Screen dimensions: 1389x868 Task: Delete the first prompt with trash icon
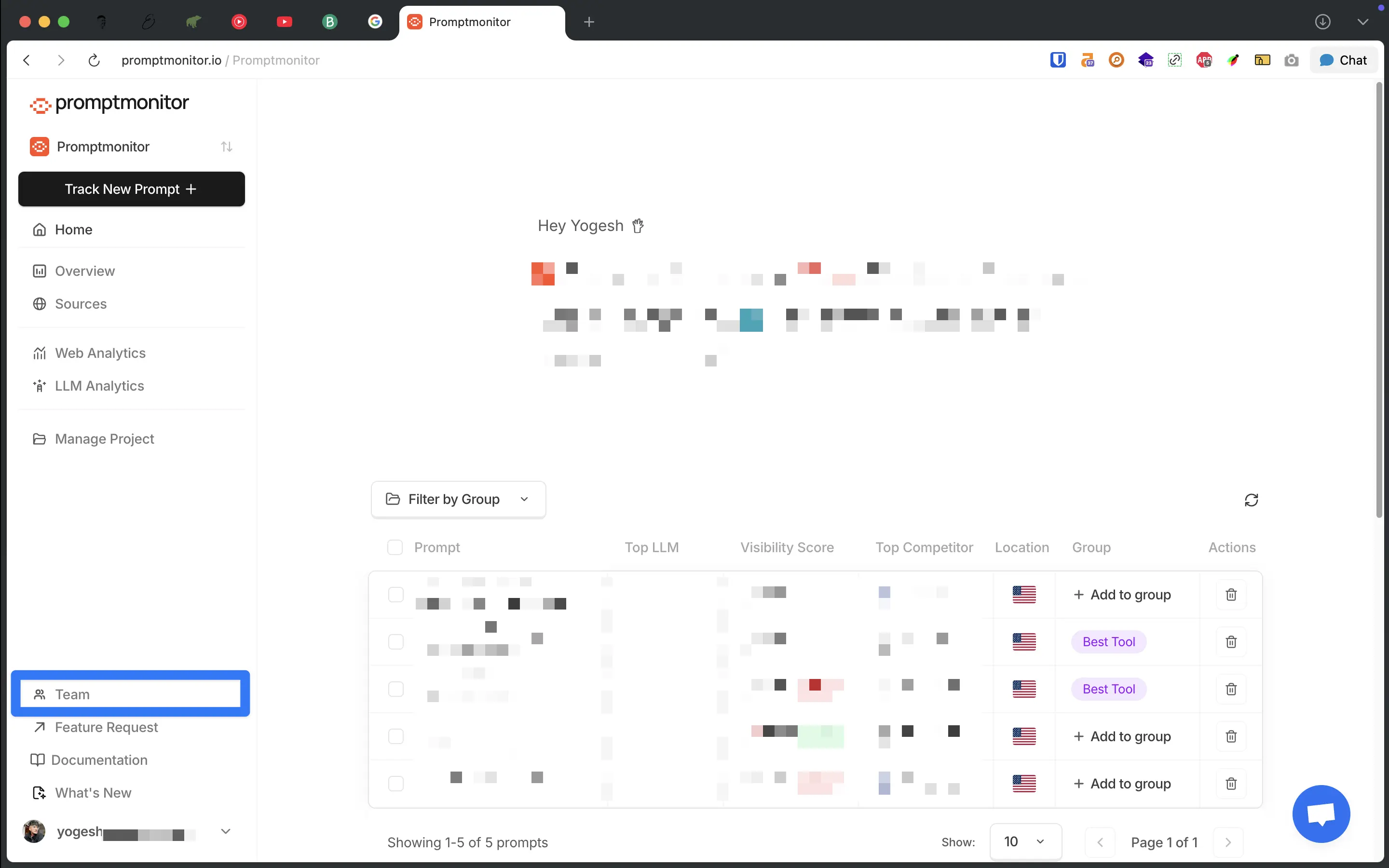point(1231,595)
